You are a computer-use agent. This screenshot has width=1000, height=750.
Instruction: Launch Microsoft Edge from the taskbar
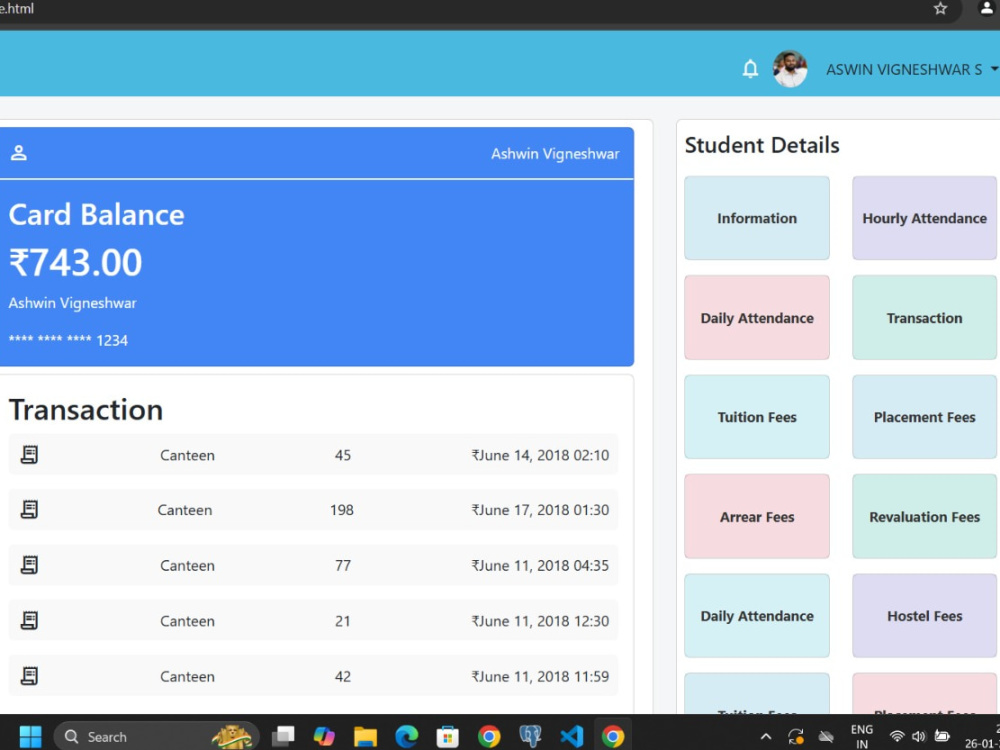tap(406, 737)
